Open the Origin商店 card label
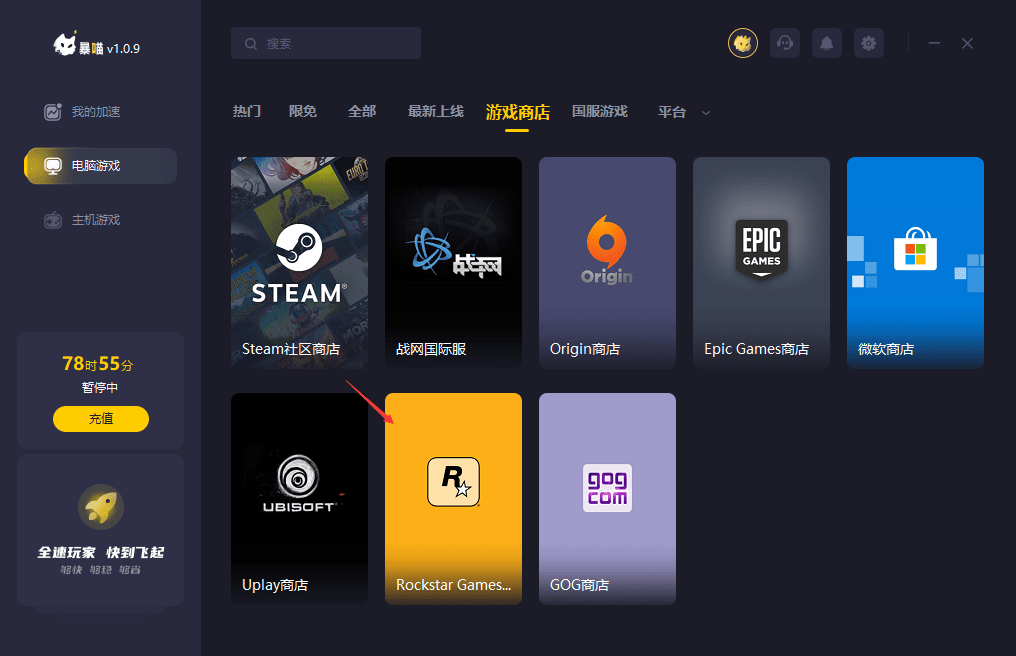 tap(585, 349)
